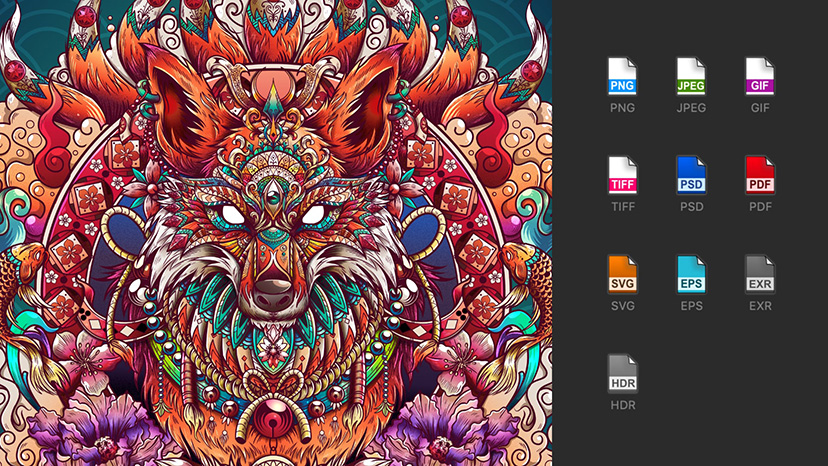Click the fox illustration artwork
Screen dimensions: 828x466
(276, 233)
